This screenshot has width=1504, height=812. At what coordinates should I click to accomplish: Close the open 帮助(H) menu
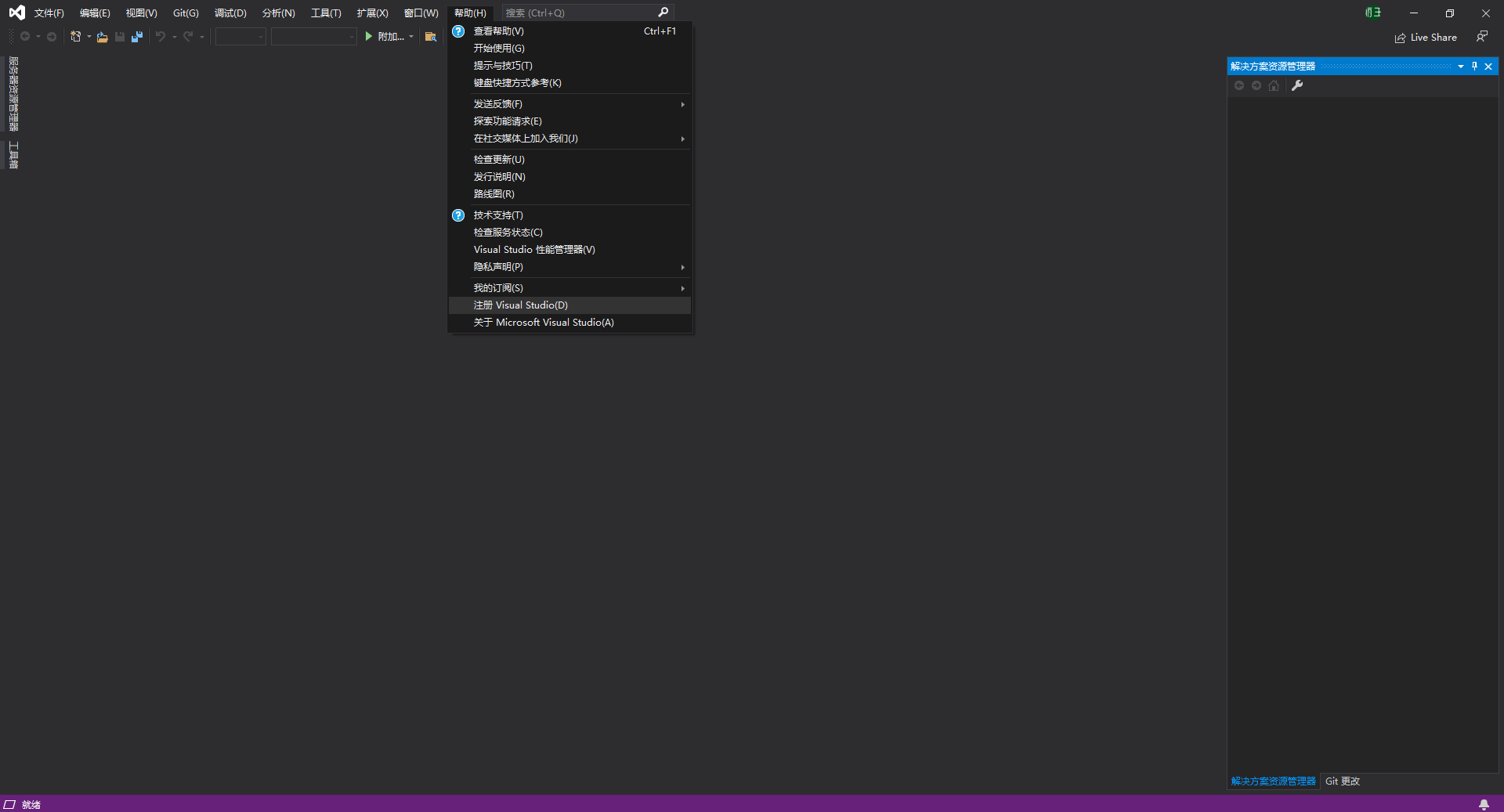tap(470, 13)
